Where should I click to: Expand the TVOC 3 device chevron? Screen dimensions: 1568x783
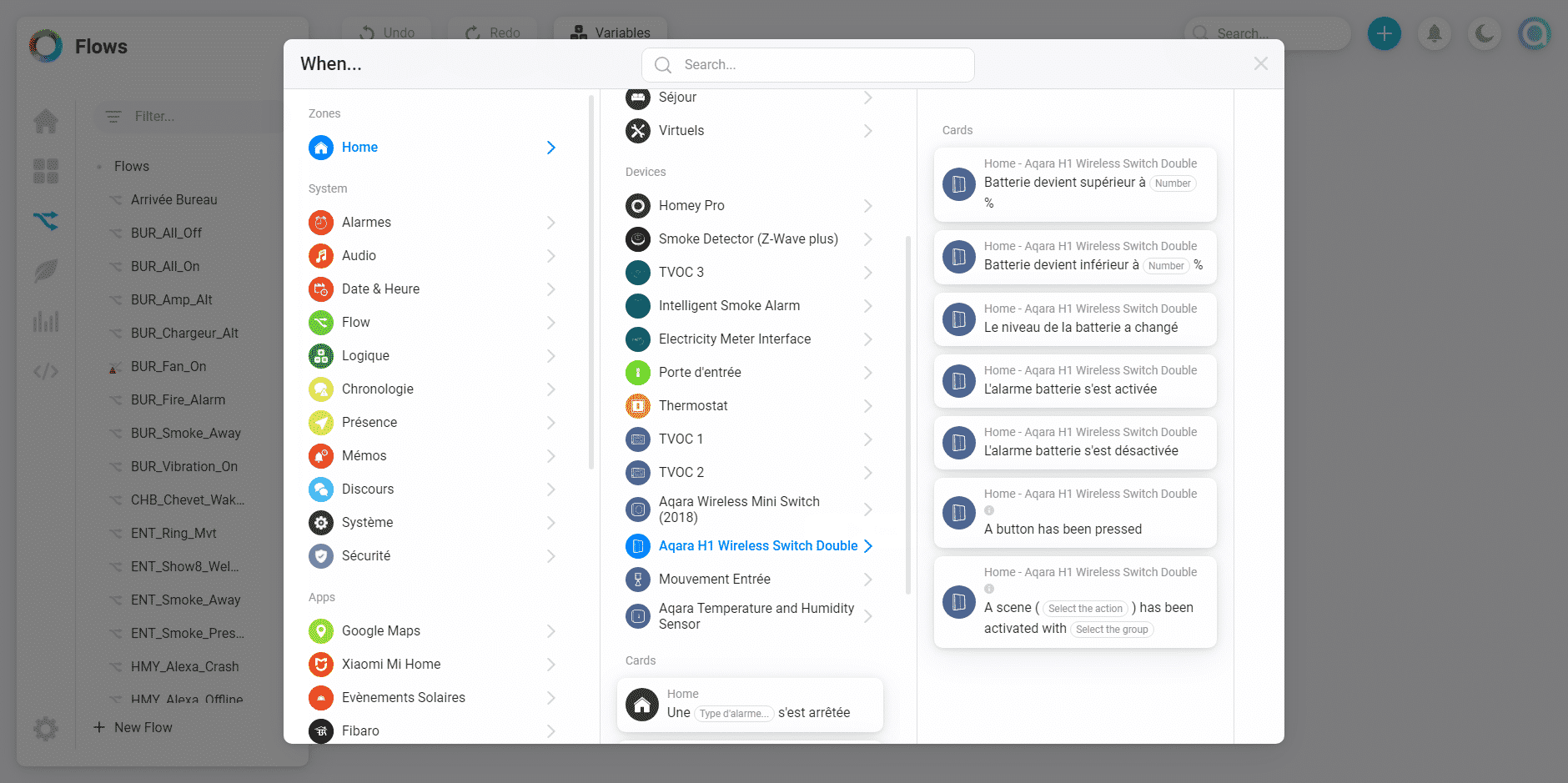click(867, 272)
